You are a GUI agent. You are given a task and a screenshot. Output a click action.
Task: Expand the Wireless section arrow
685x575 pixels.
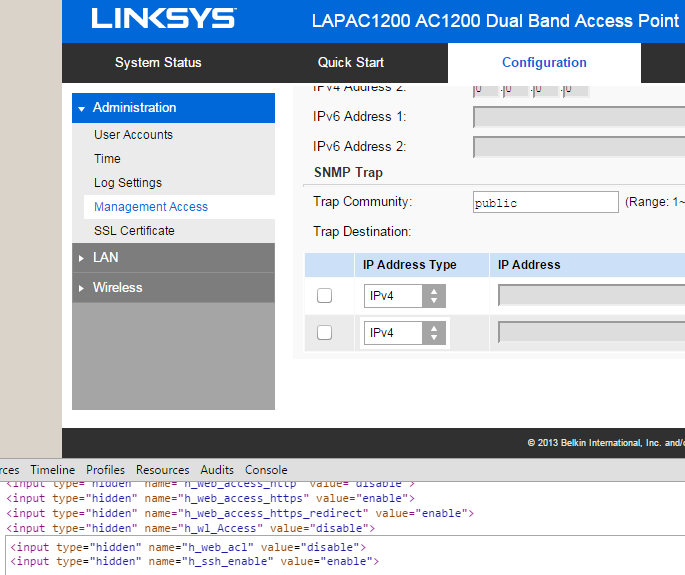pos(81,288)
